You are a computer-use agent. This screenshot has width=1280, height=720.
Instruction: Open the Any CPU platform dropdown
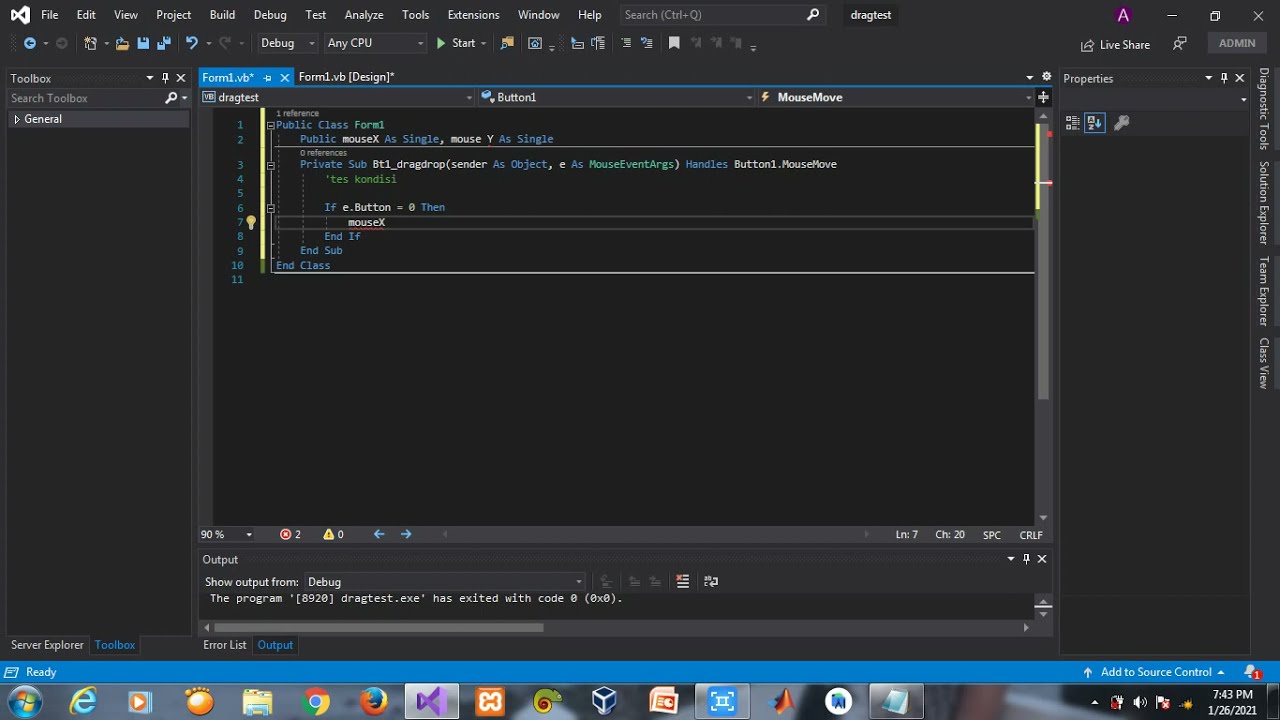coord(374,43)
